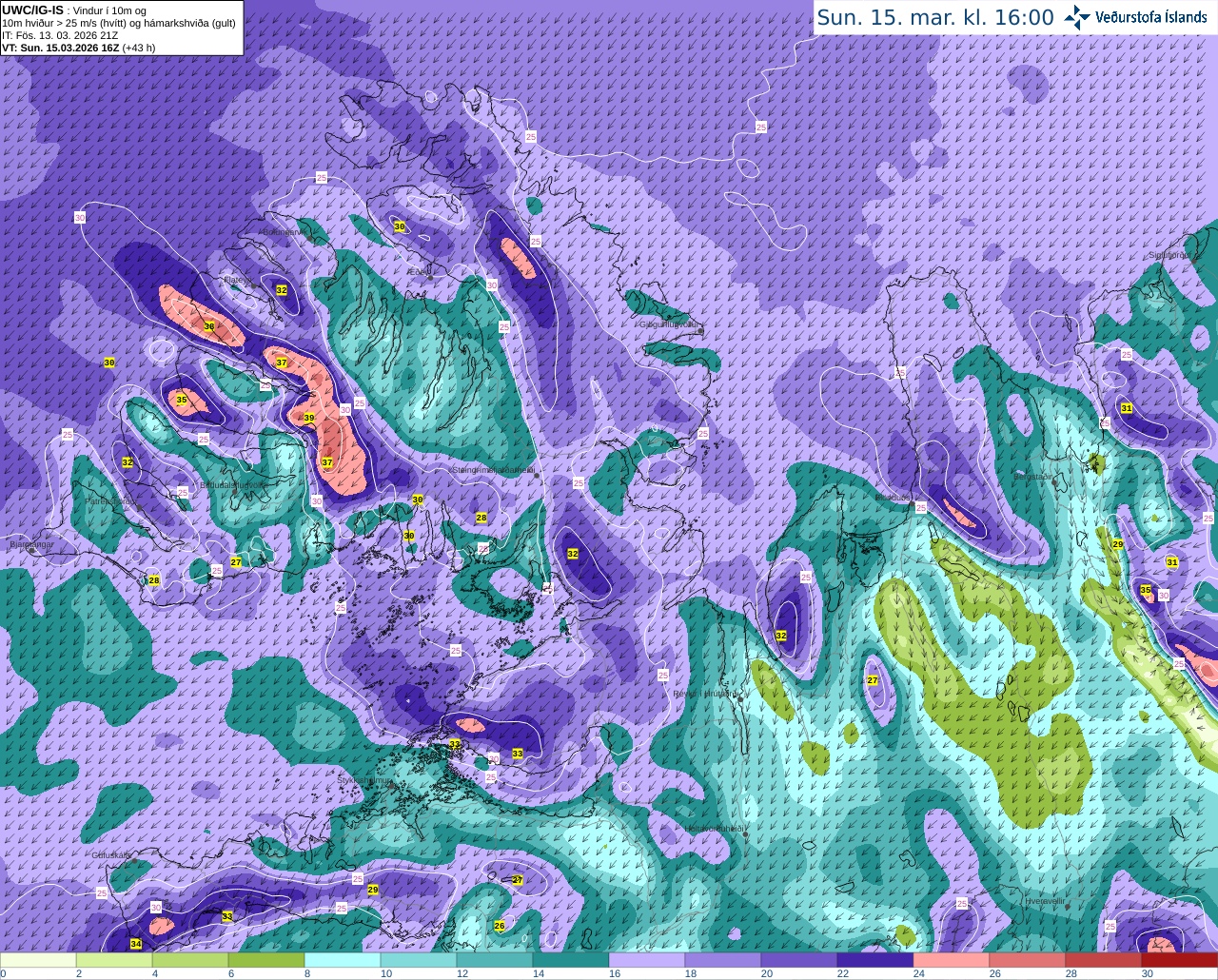1218x980 pixels.
Task: Click the legend scale value 16
Action: point(614,973)
